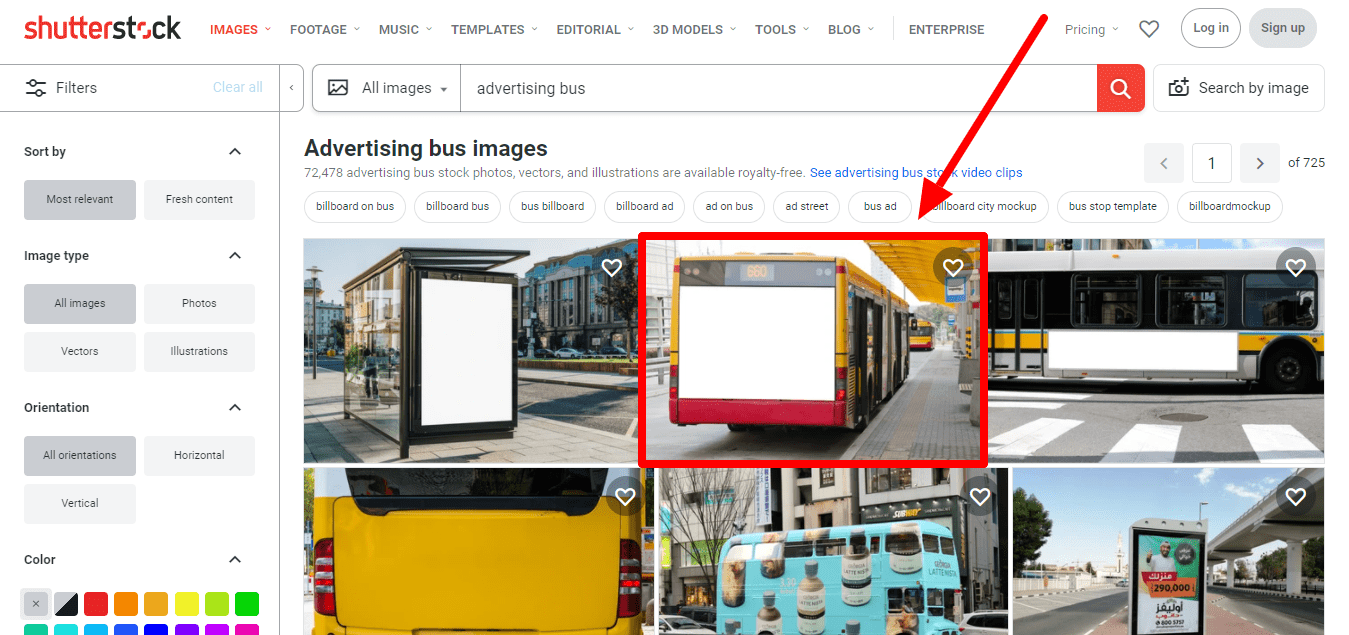
Task: Open the All images dropdown
Action: pyautogui.click(x=387, y=88)
